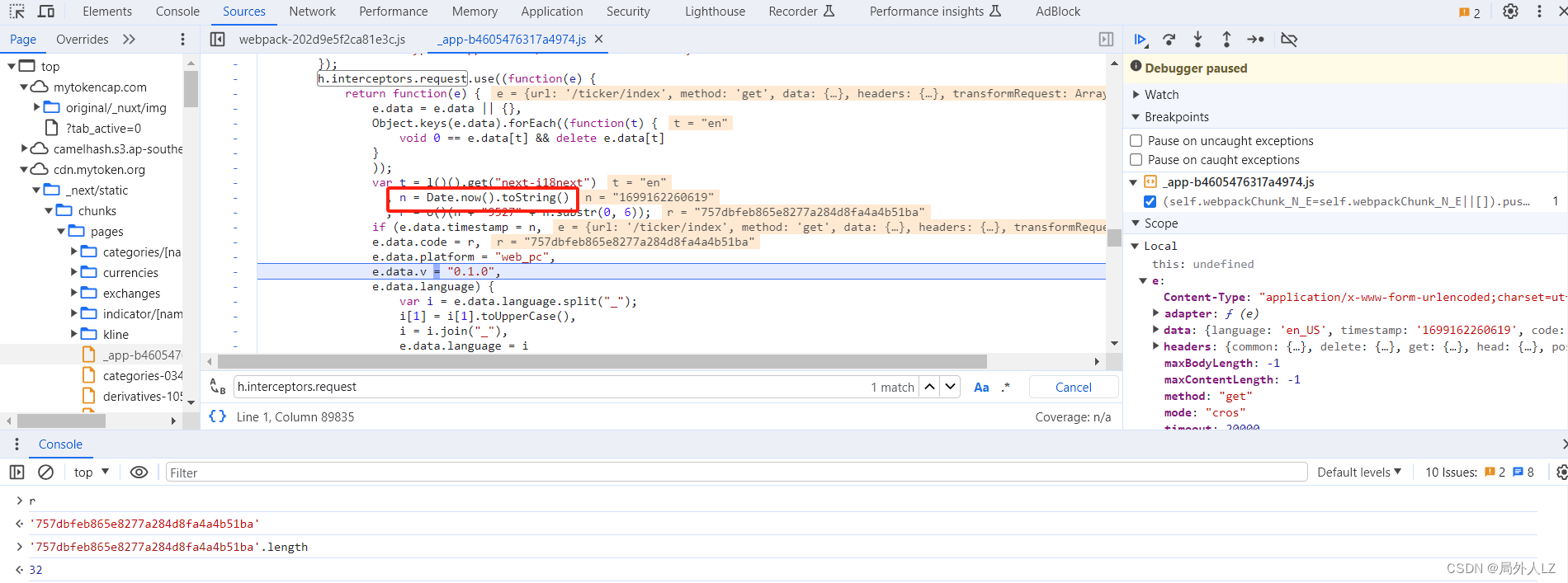Screen dimensions: 1568x583
Task: Open the navigator pane more options menu
Action: (x=182, y=40)
